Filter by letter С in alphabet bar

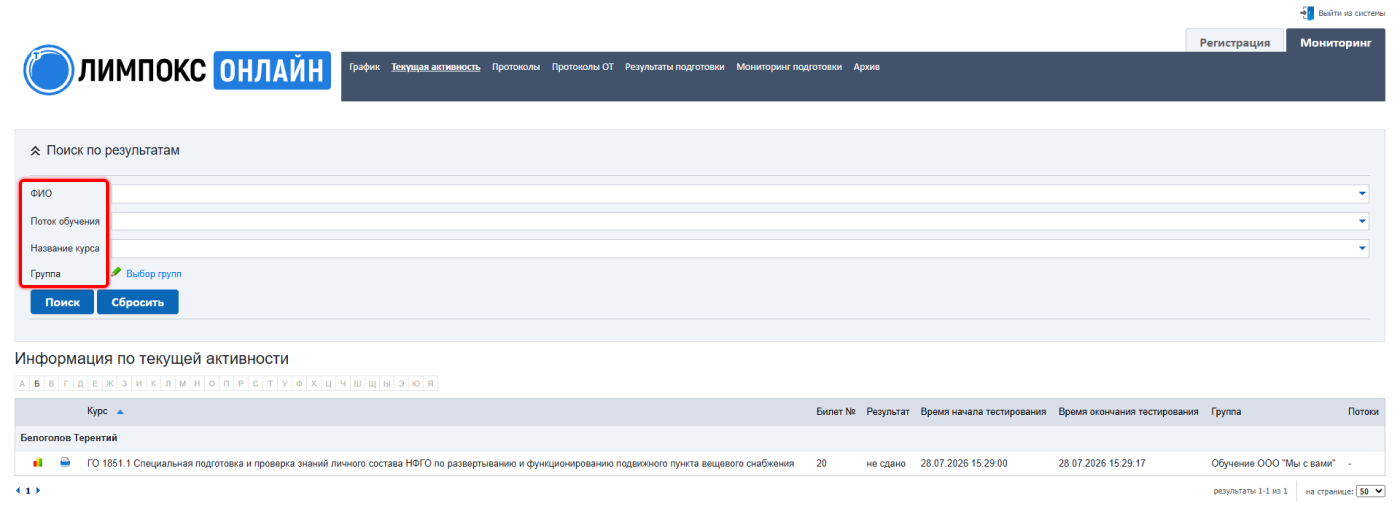click(x=256, y=383)
